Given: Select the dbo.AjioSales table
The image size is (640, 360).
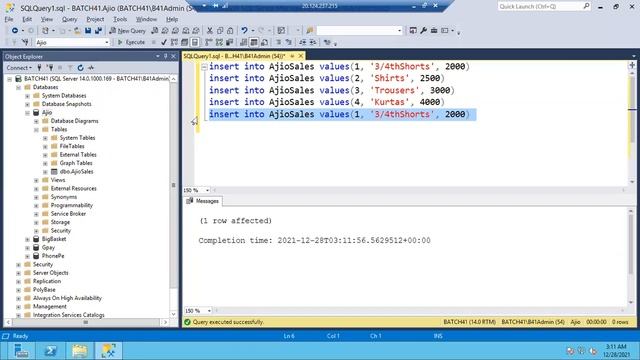Looking at the screenshot, I should [76, 172].
